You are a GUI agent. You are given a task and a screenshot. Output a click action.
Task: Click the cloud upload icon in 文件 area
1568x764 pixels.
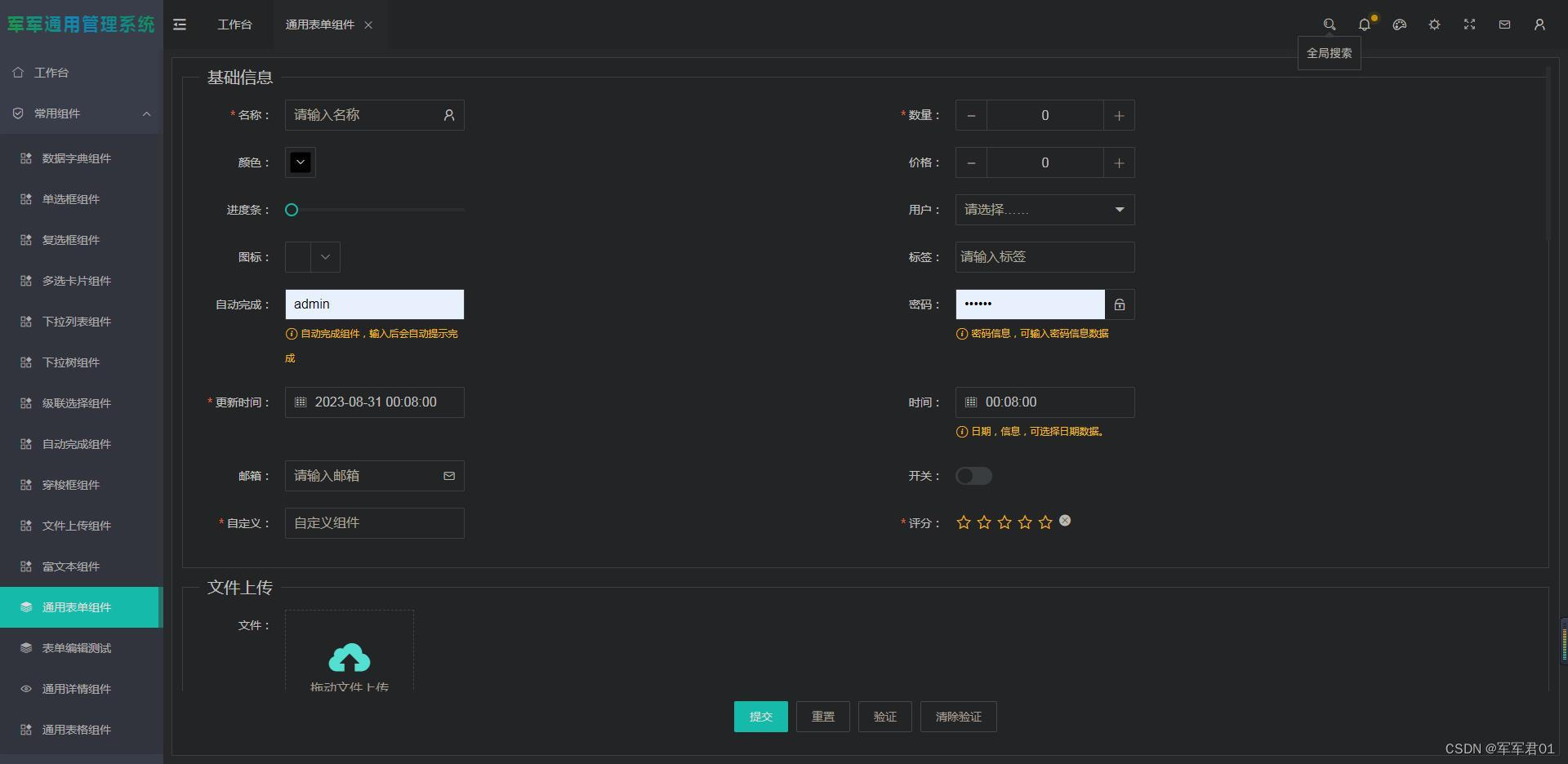350,658
